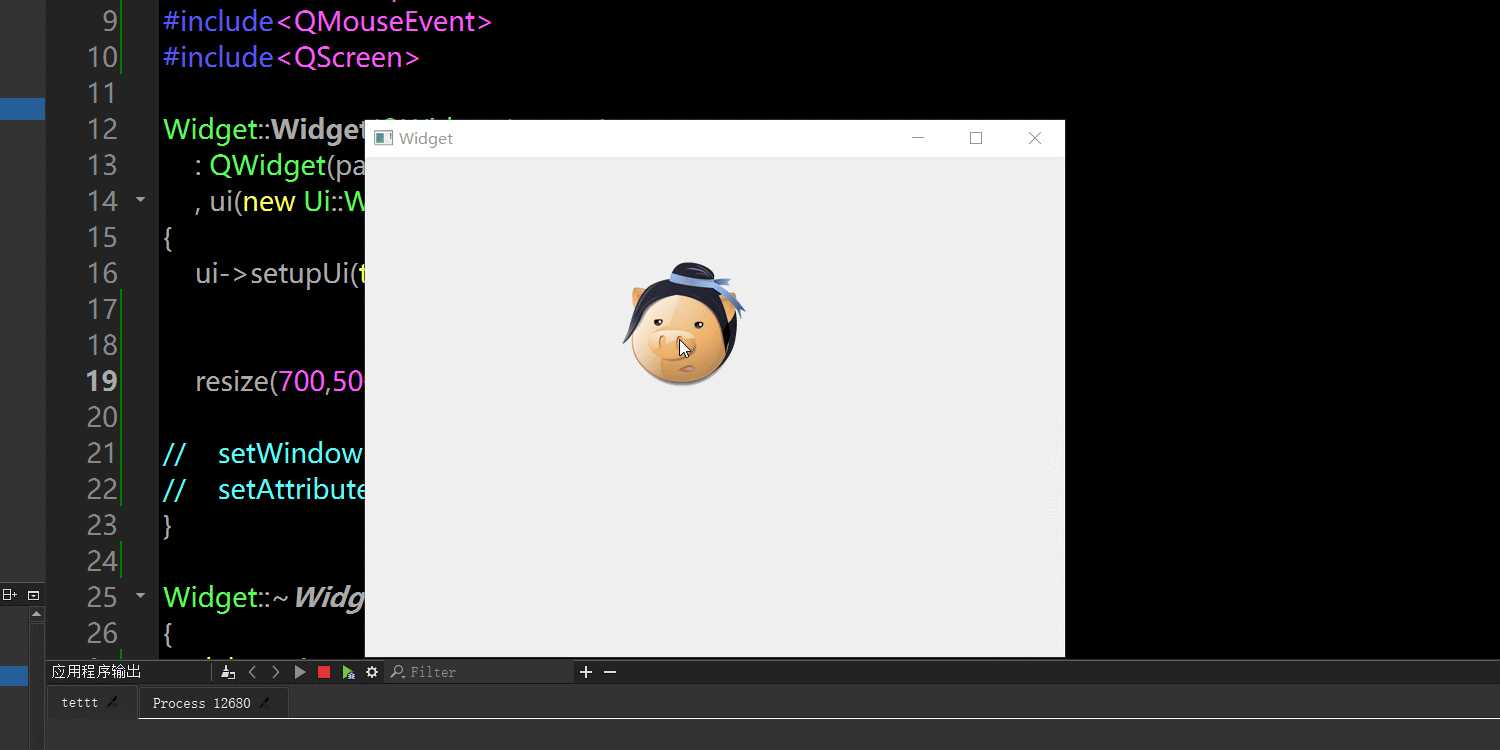Maximize the Widget window

coord(976,138)
